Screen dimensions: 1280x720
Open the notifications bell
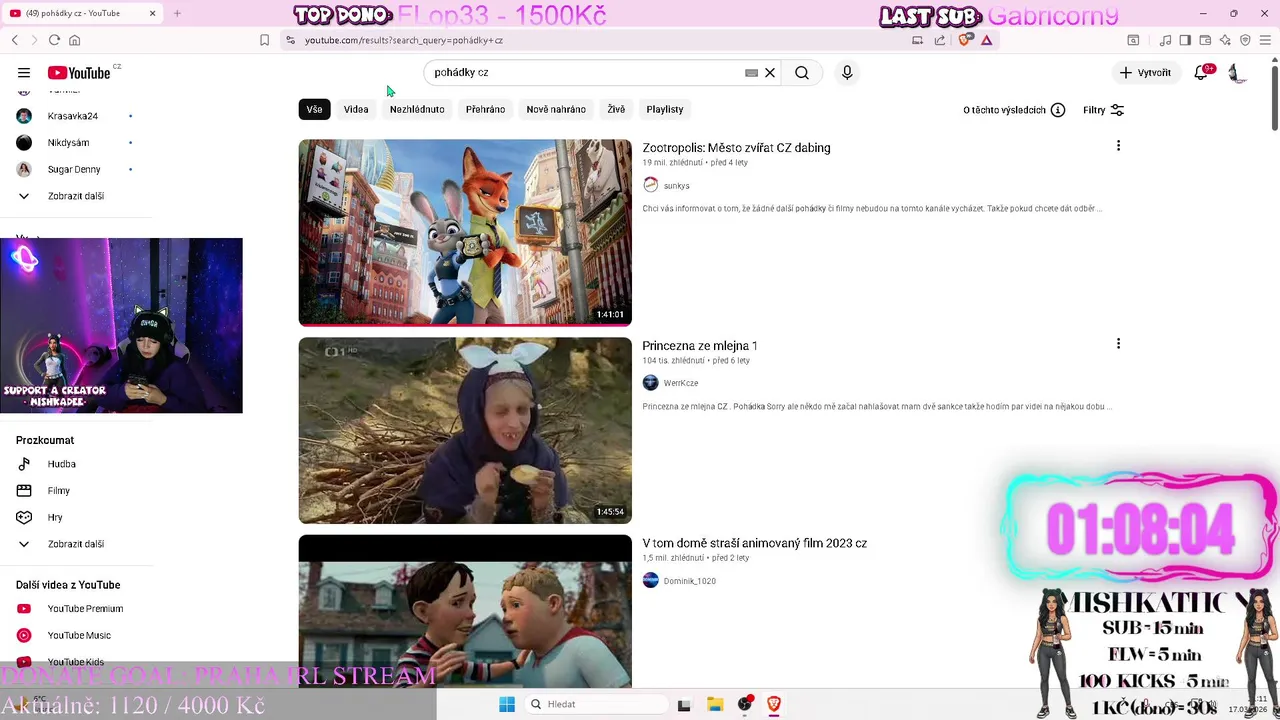(1201, 73)
